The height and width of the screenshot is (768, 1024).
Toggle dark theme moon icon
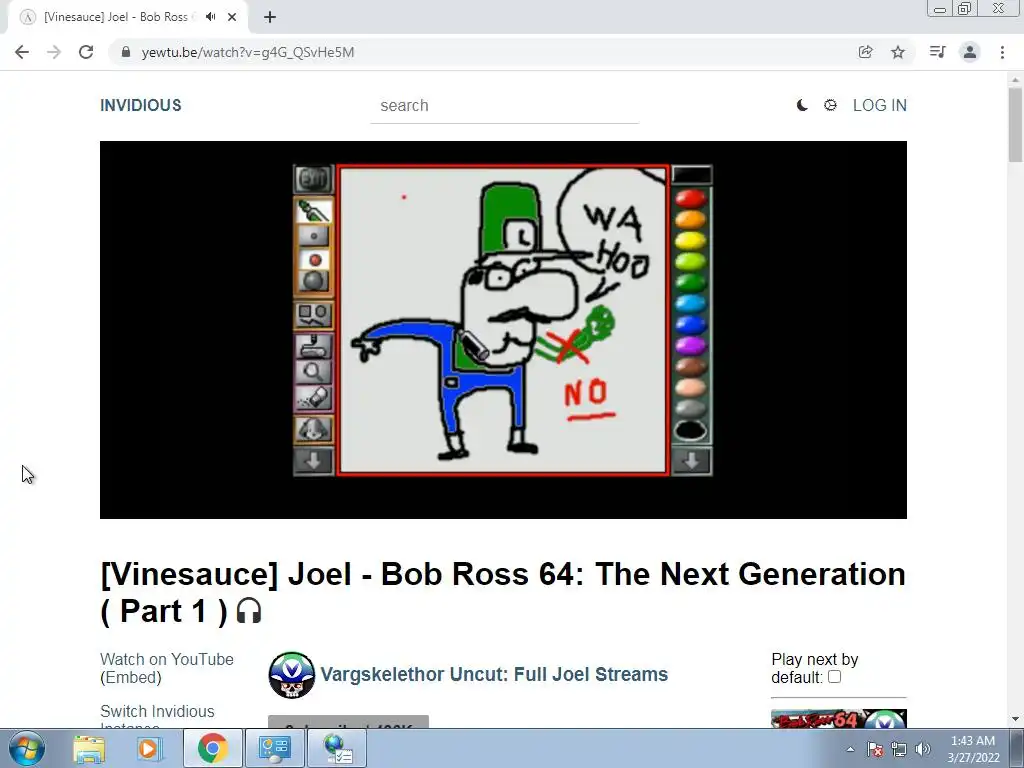pyautogui.click(x=802, y=105)
